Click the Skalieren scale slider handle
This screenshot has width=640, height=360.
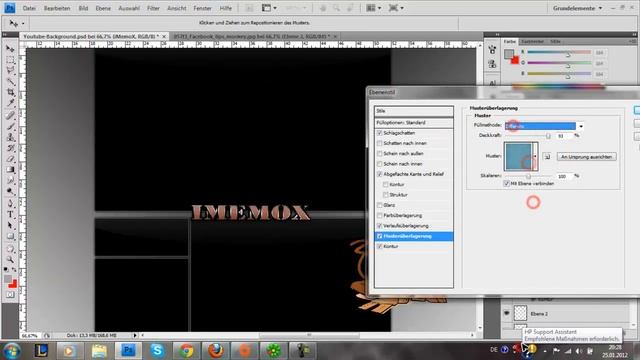coord(528,176)
